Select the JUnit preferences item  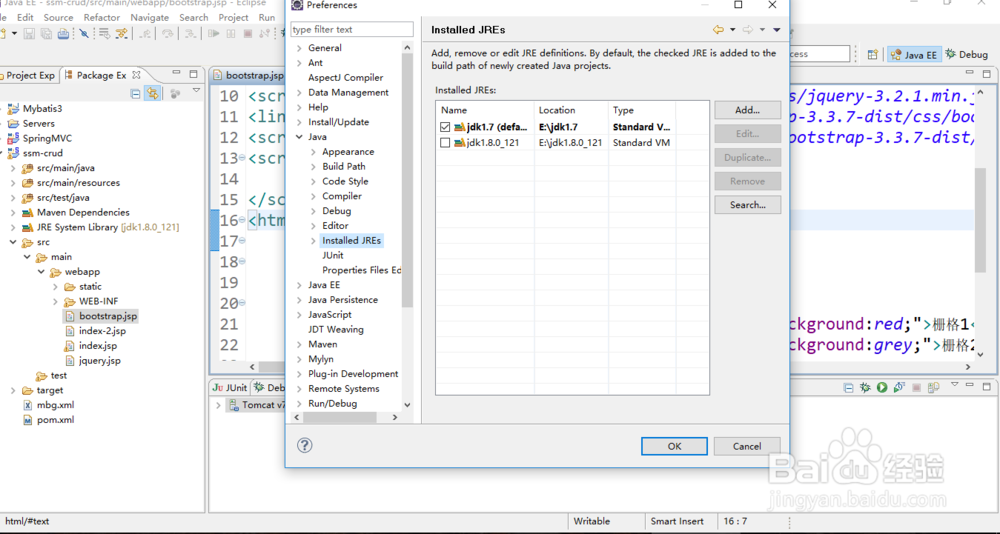point(333,256)
